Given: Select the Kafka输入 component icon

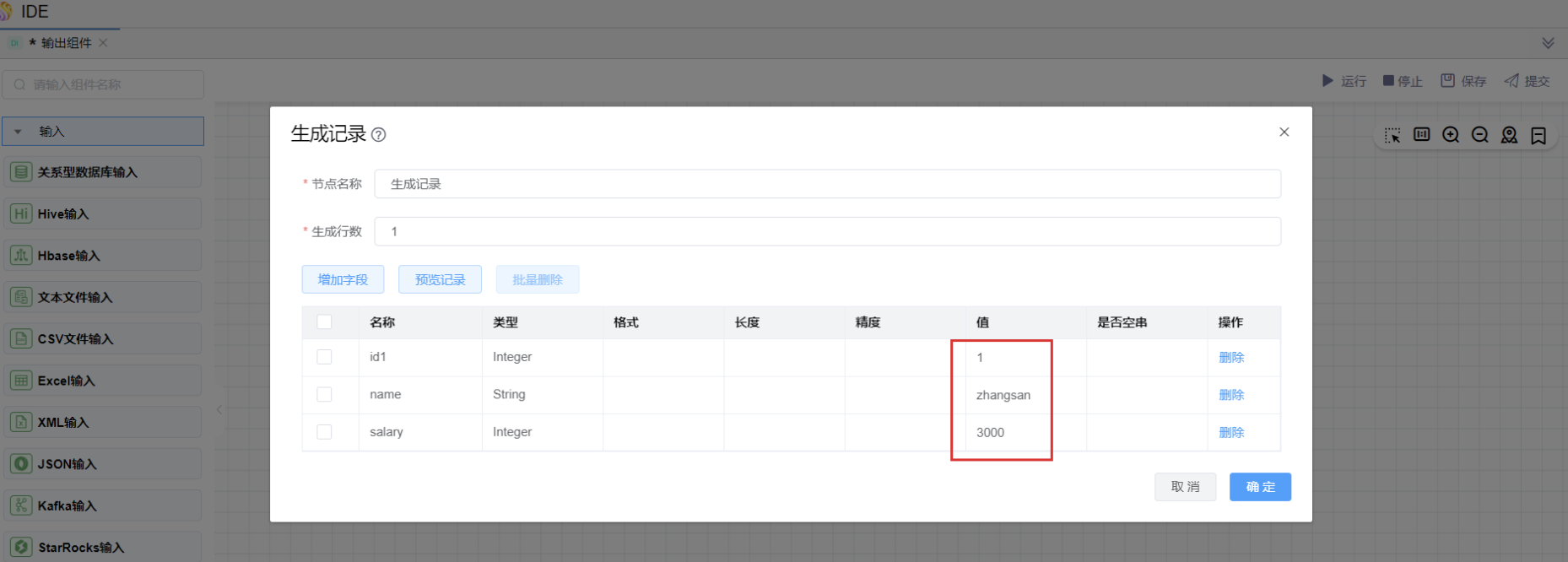Looking at the screenshot, I should (21, 505).
